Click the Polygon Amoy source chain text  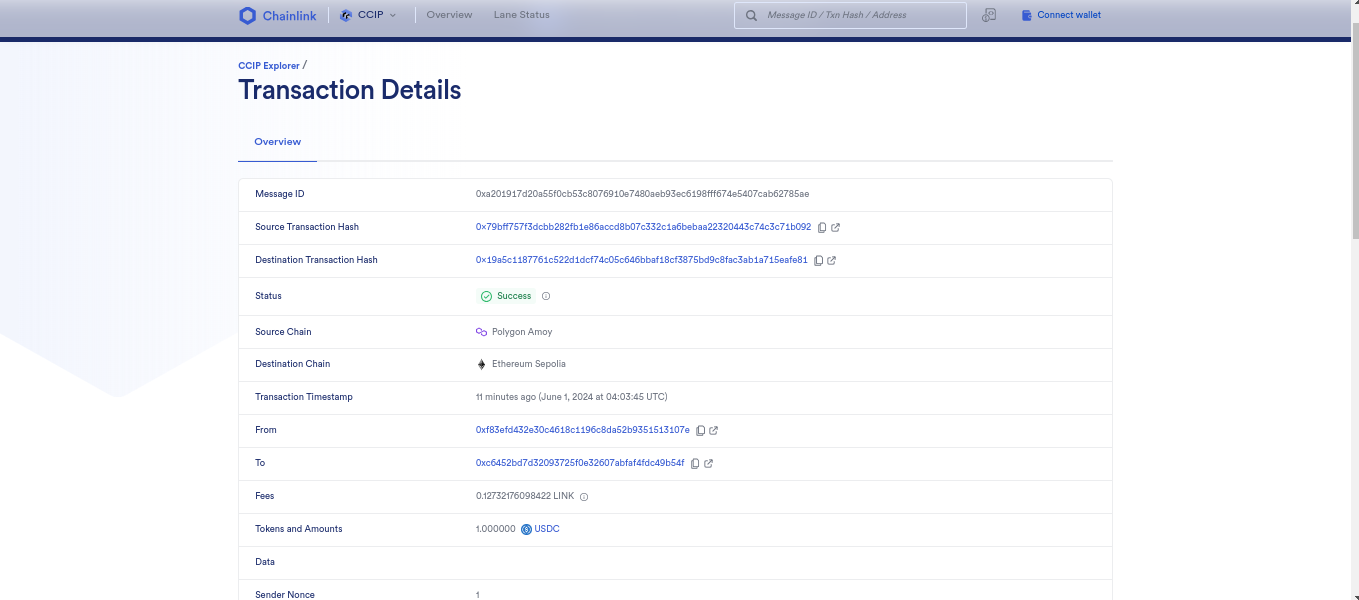pyautogui.click(x=522, y=332)
